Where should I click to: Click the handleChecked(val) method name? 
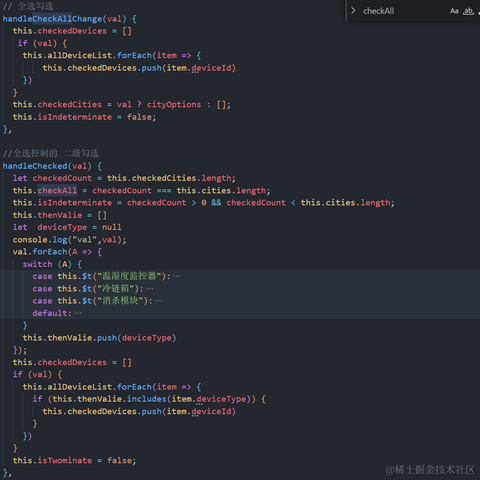[47, 166]
